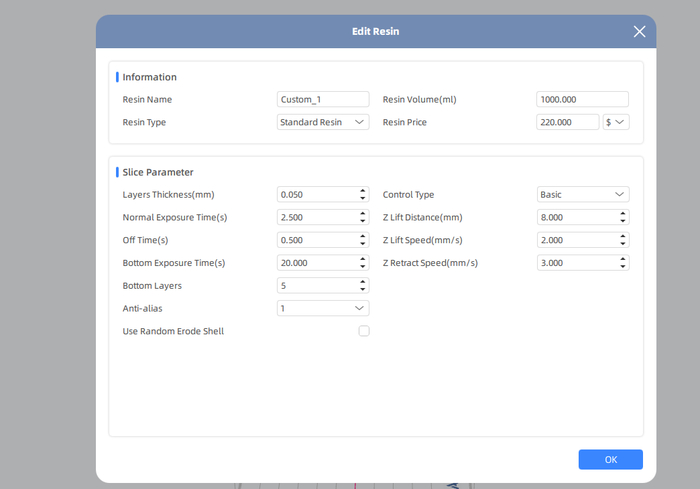Viewport: 700px width, 489px height.
Task: Decrease Z Lift Speed with down arrow
Action: coord(623,244)
